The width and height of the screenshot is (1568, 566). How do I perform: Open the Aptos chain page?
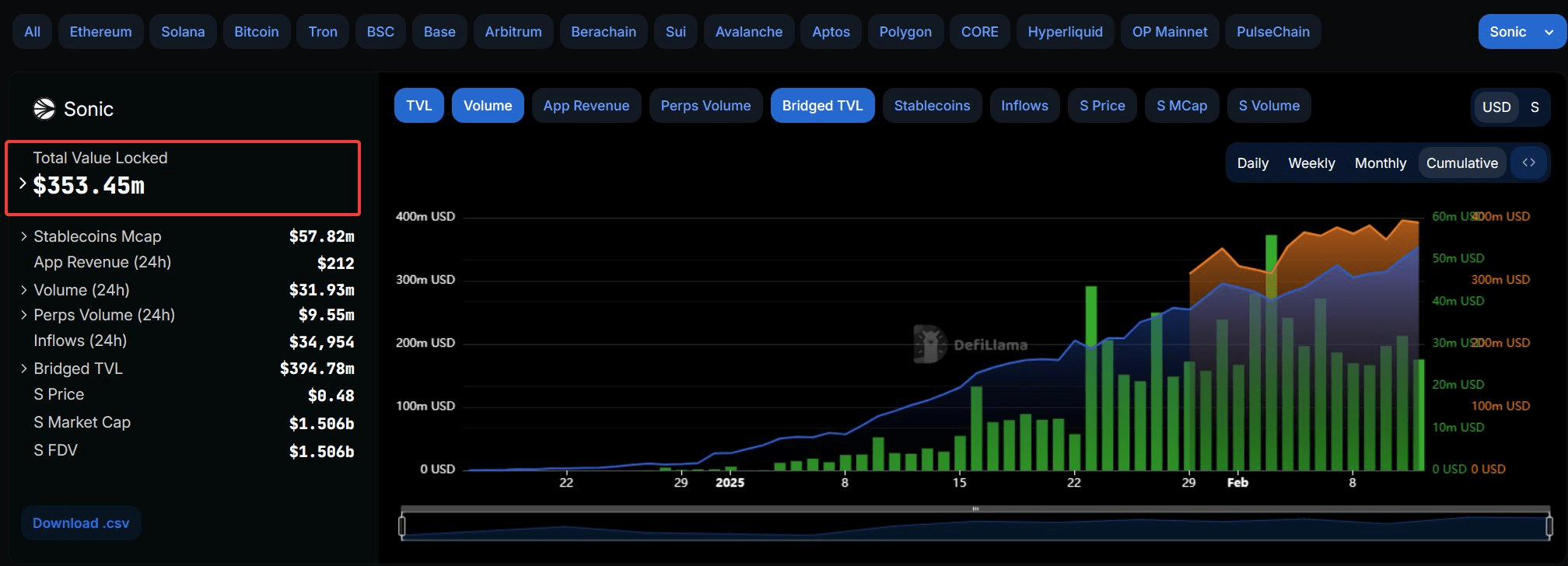point(831,32)
